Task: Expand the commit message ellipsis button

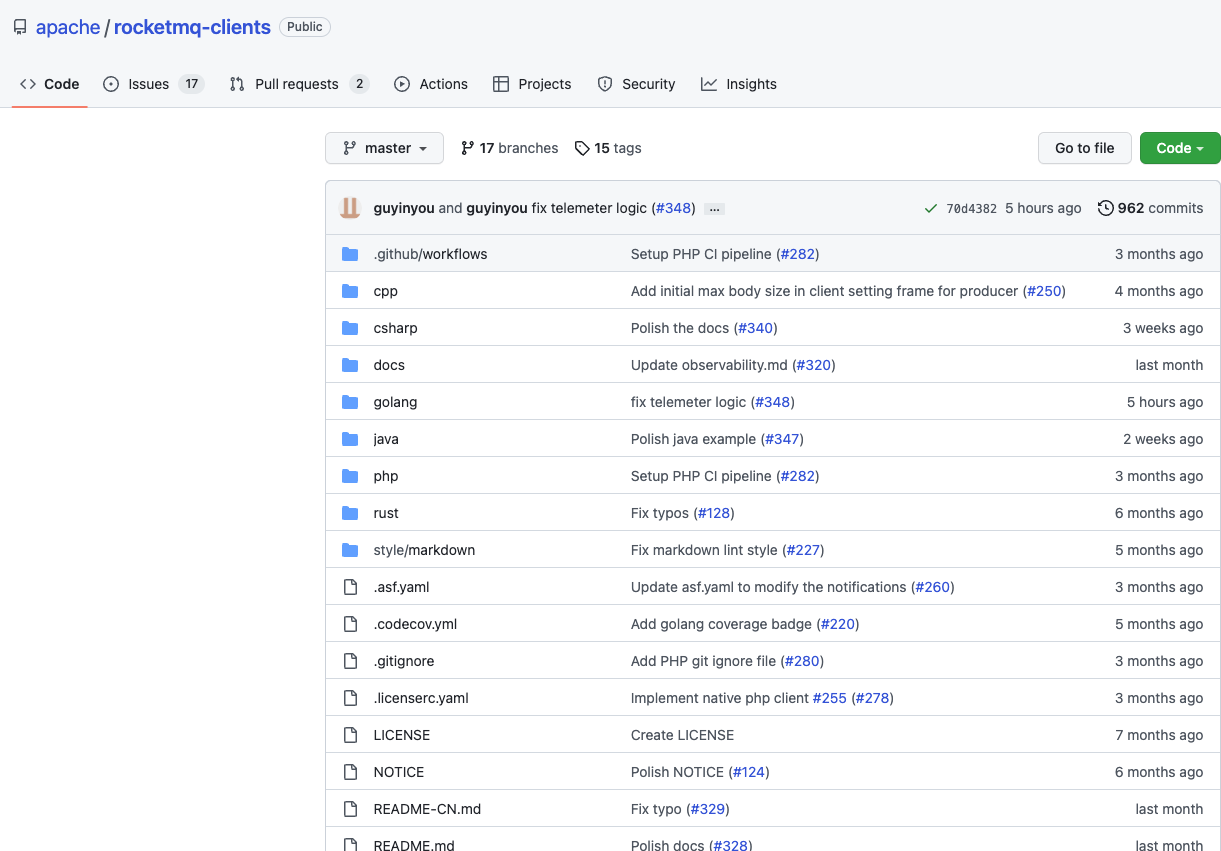Action: pos(714,209)
